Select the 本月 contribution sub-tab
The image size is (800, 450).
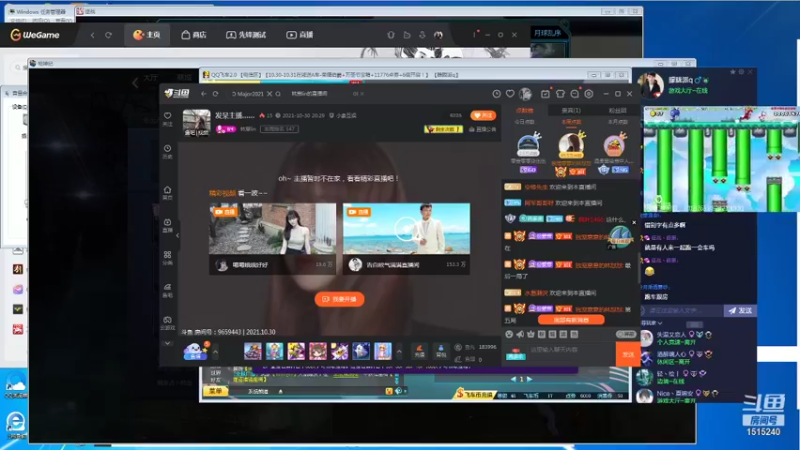[x=617, y=122]
